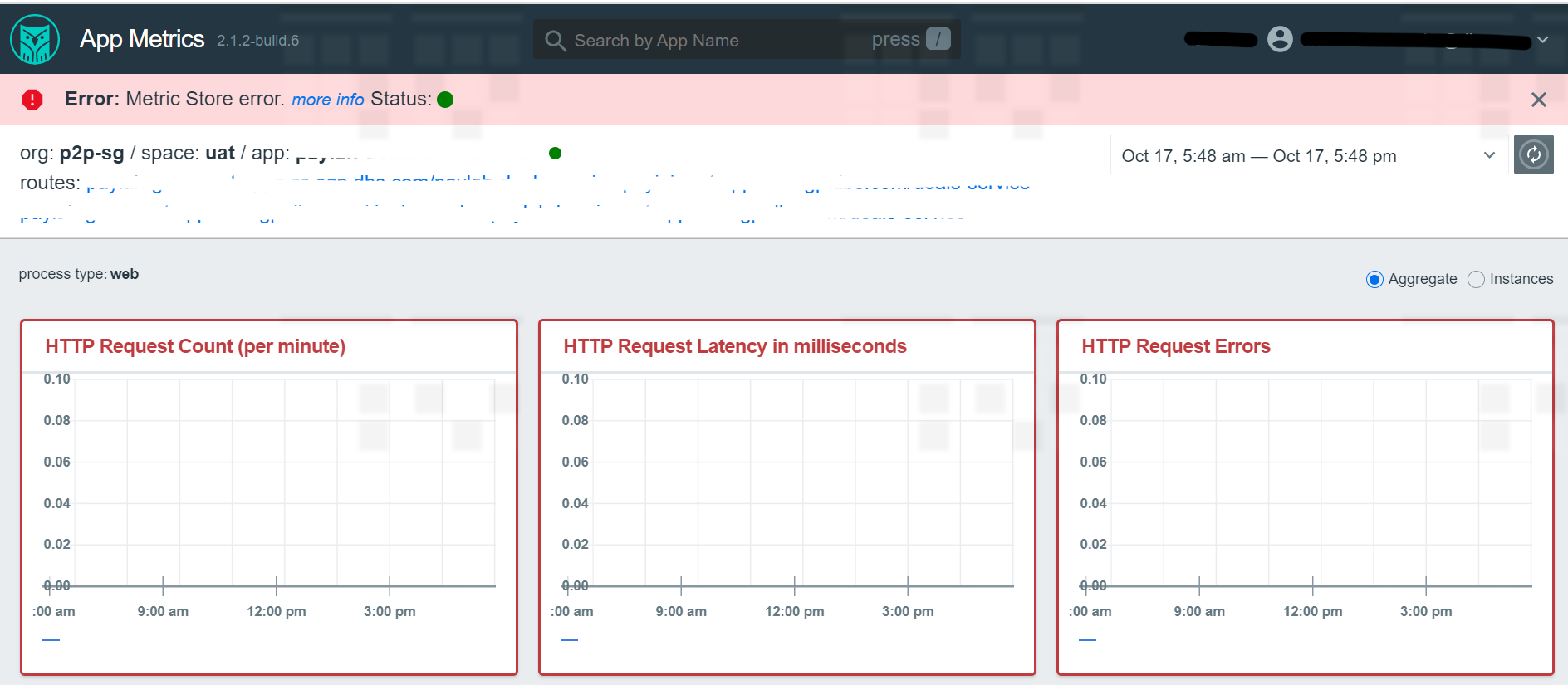The image size is (1568, 685).
Task: Dismiss the Metric Store error banner
Action: pyautogui.click(x=1538, y=100)
